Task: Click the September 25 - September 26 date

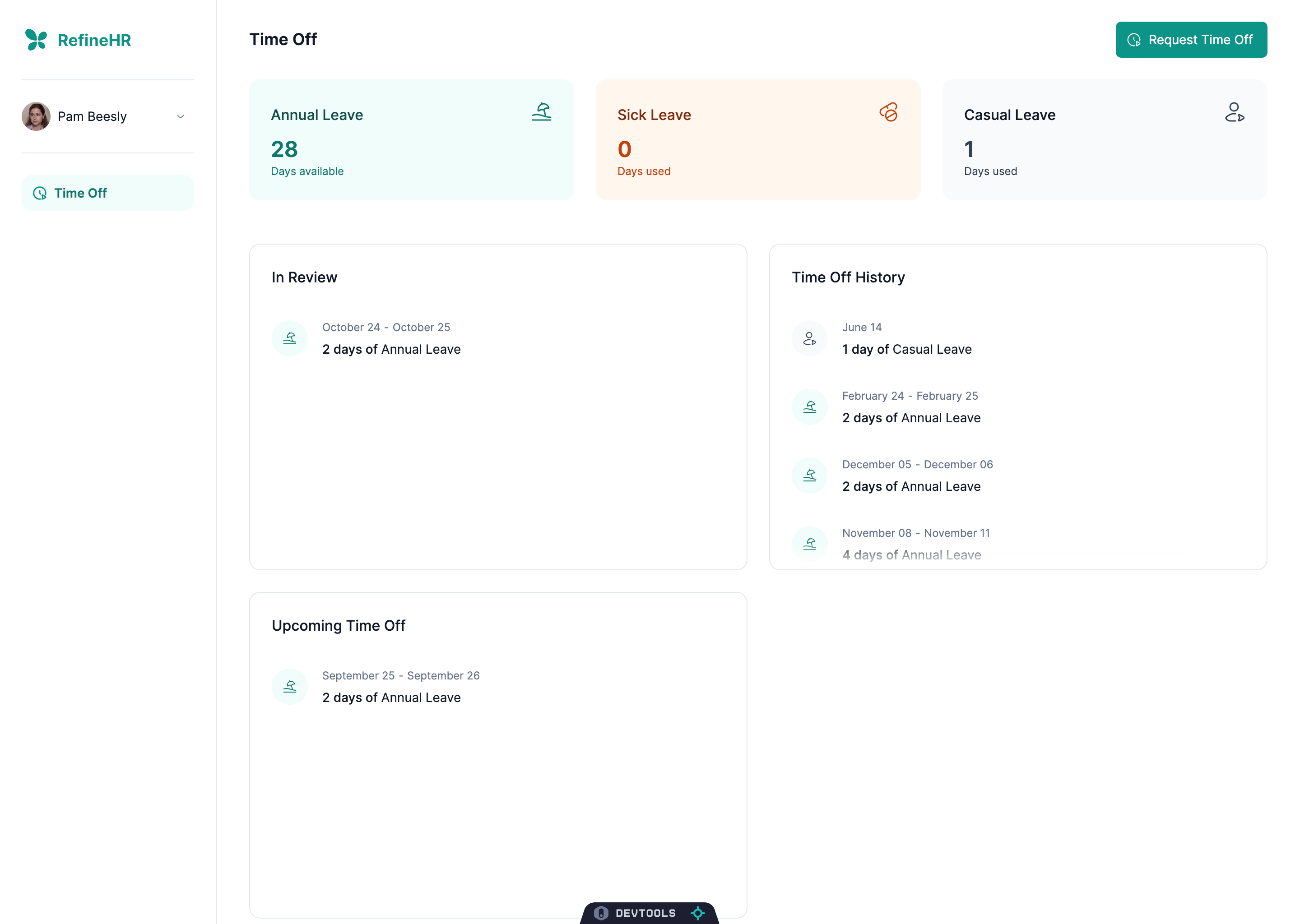Action: click(x=401, y=675)
